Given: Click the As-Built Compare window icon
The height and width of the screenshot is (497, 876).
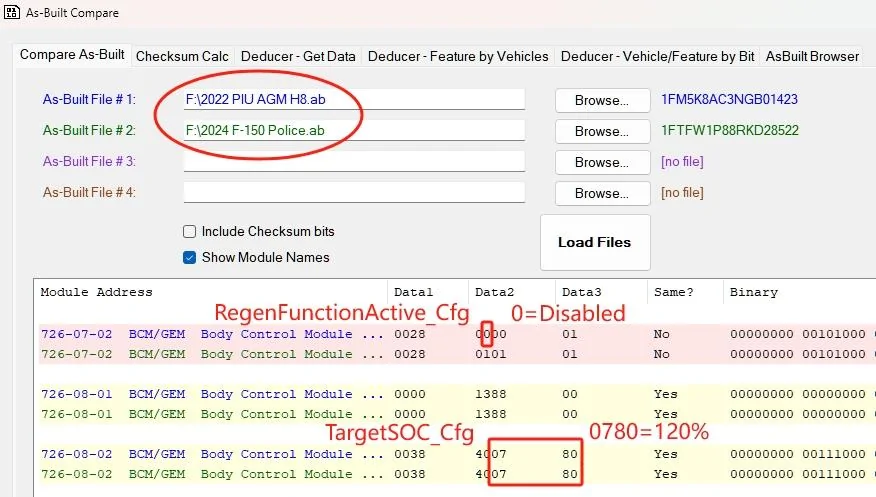Looking at the screenshot, I should point(11,12).
